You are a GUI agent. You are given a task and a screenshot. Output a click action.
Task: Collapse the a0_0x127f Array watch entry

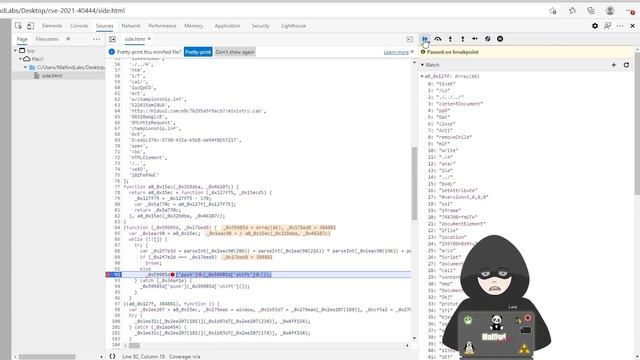422,76
